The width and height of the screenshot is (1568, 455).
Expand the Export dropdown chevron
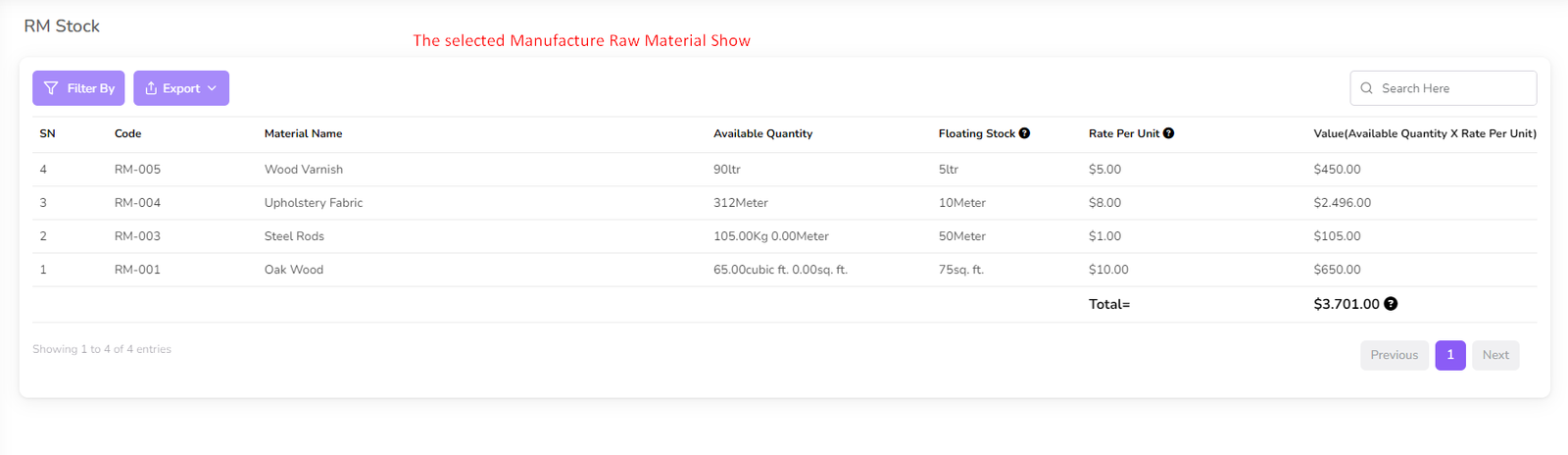coord(212,88)
